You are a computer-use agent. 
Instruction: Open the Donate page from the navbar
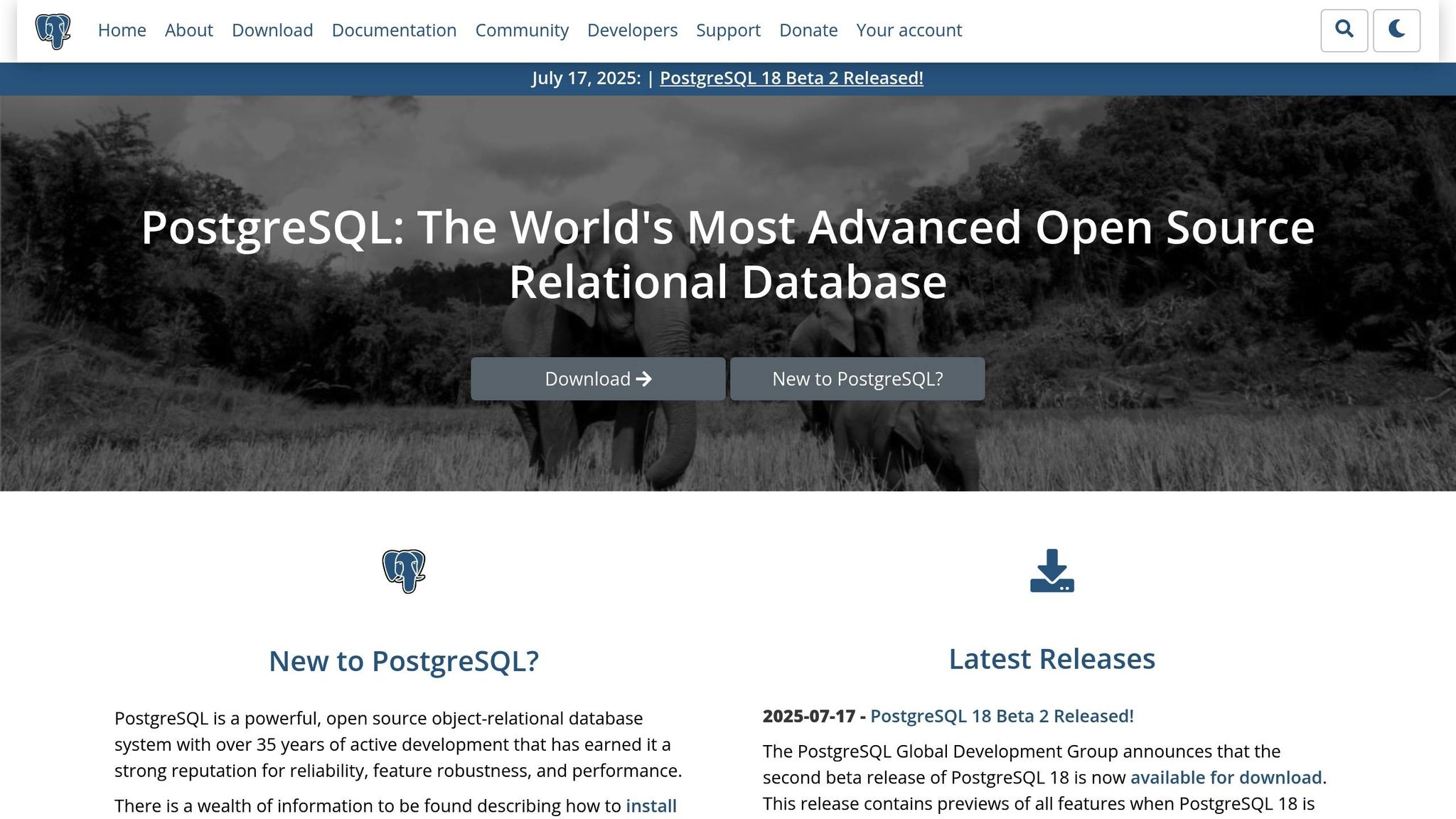808,30
